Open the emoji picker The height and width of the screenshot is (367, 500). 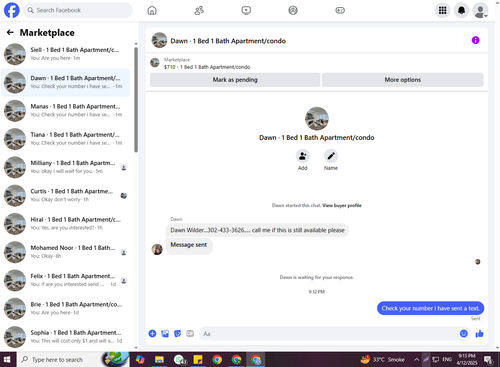464,333
